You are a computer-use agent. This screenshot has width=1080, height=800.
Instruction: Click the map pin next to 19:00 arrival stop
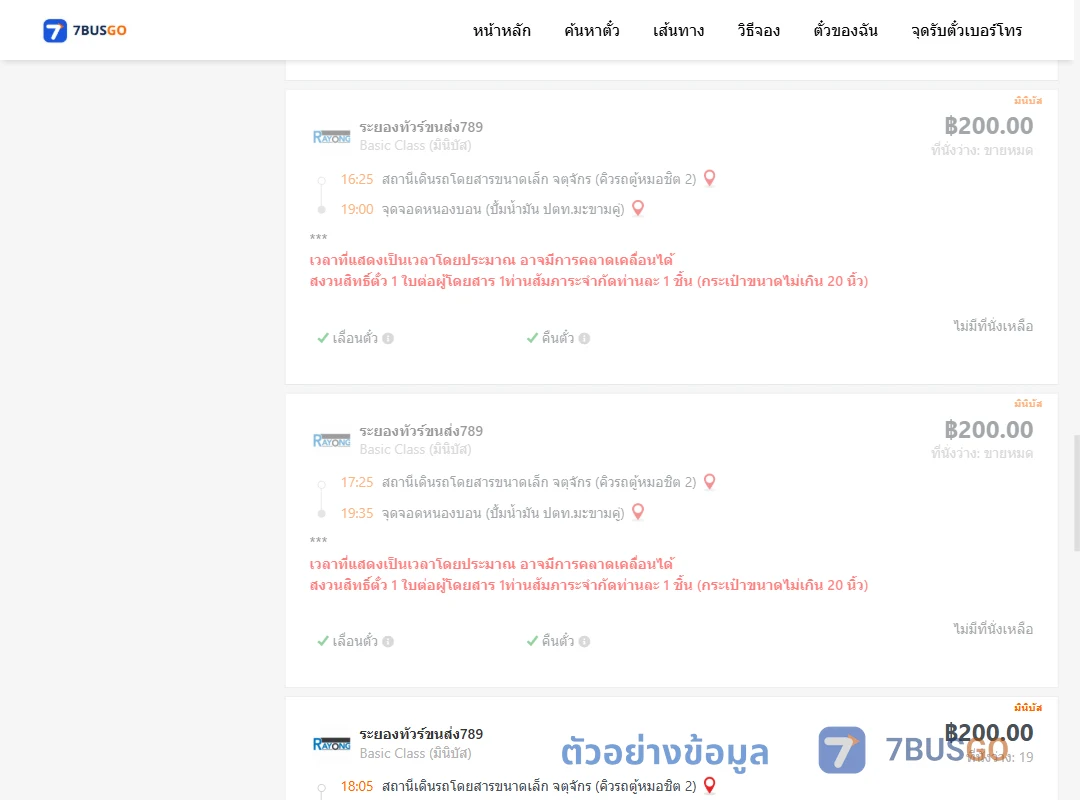click(x=638, y=208)
